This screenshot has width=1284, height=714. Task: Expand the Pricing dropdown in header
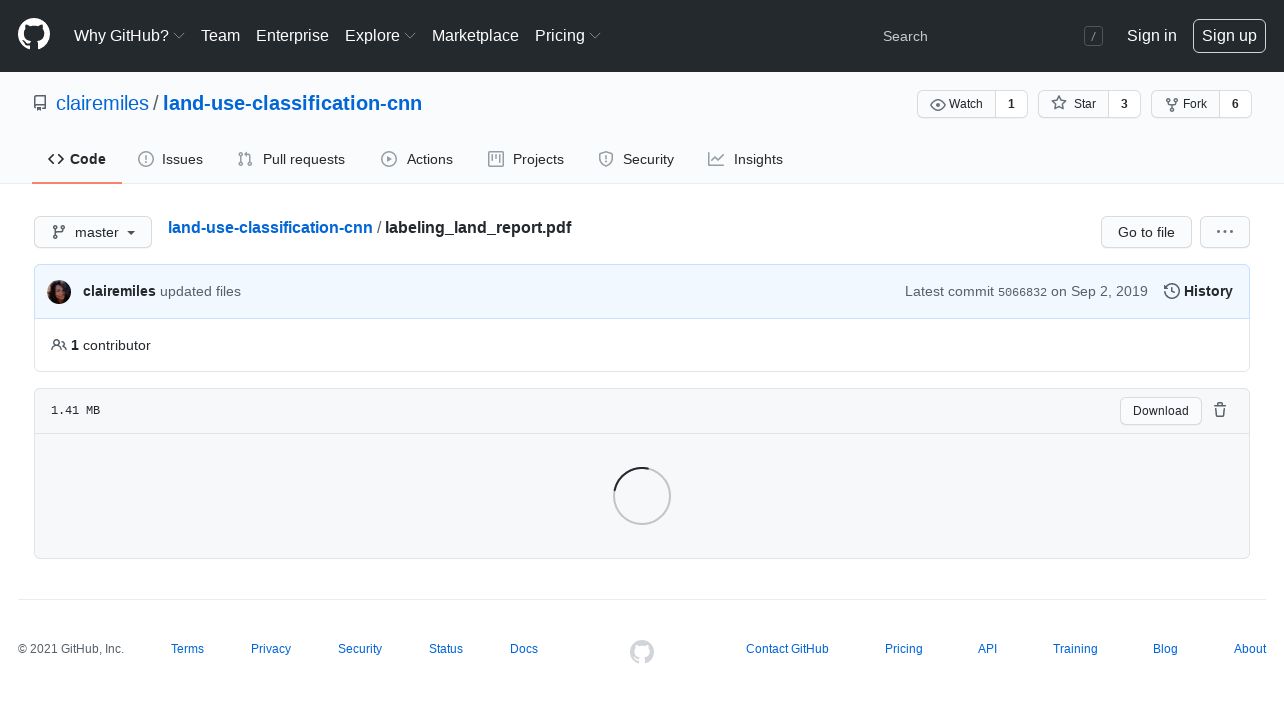(568, 36)
